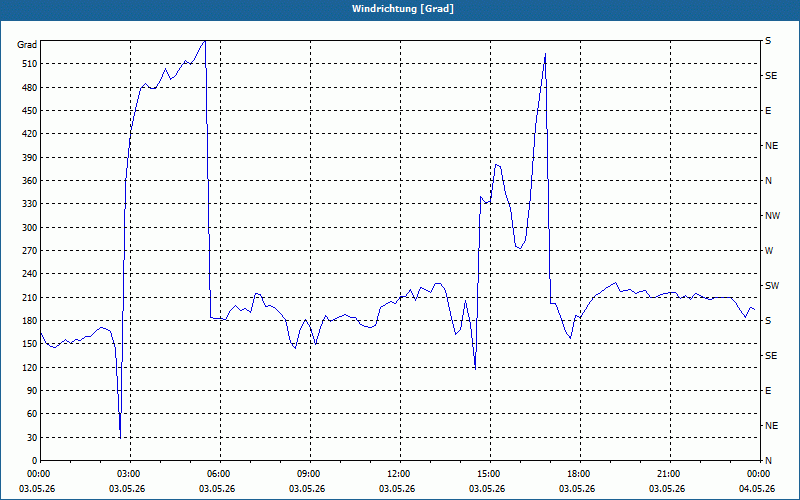Viewport: 800px width, 500px height.
Task: Click the "E" compass label beside 90 gridline
Action: [x=768, y=391]
